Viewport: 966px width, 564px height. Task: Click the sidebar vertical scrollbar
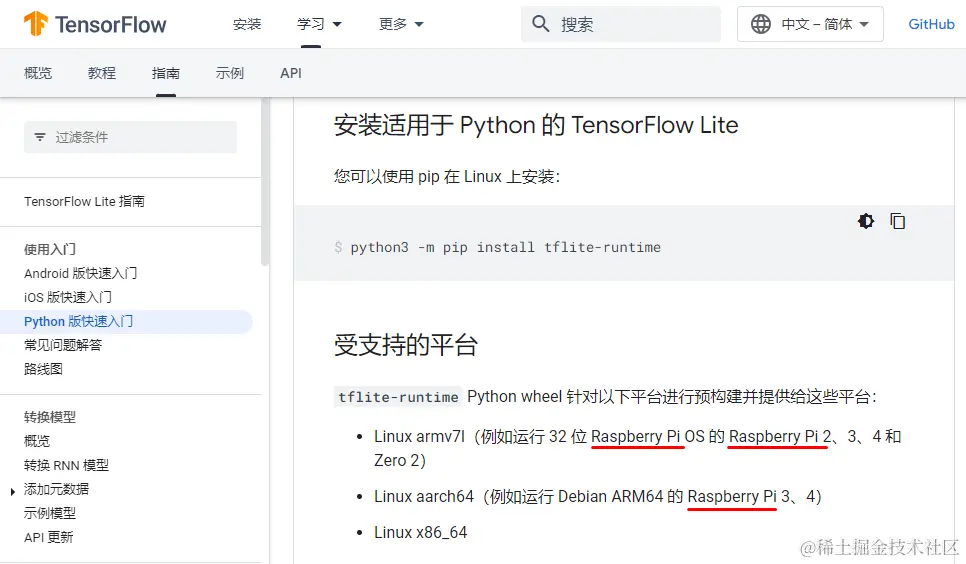pos(265,182)
